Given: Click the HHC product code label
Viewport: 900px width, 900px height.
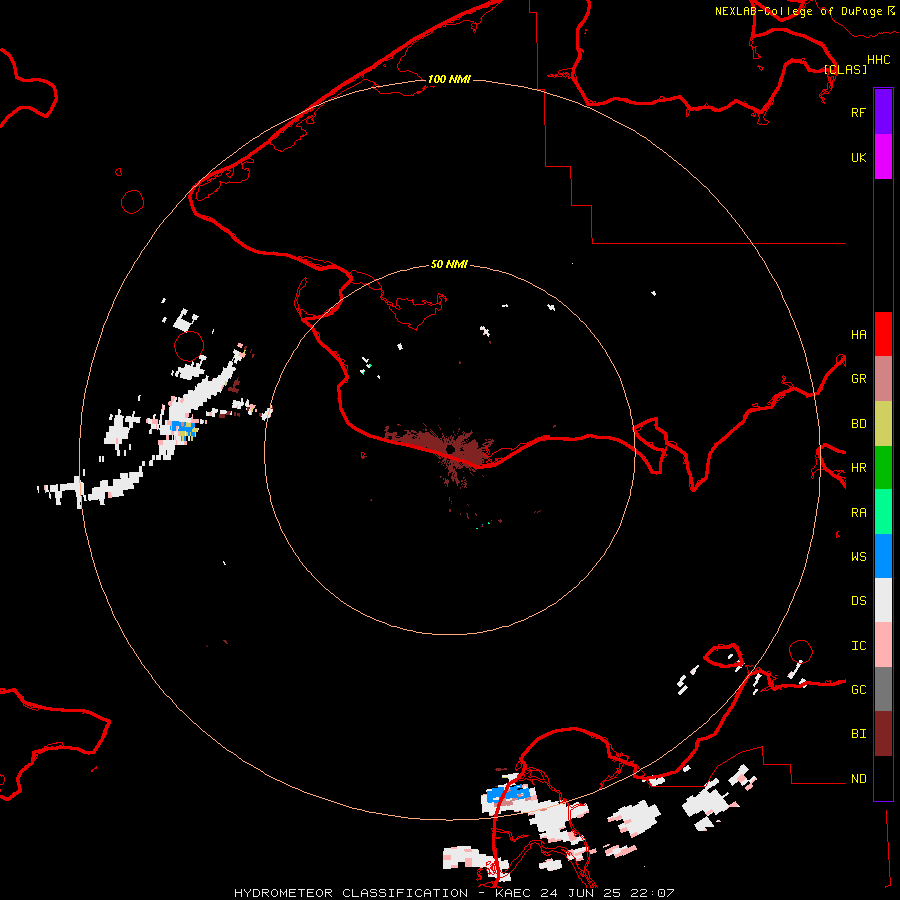Looking at the screenshot, I should pos(879,60).
